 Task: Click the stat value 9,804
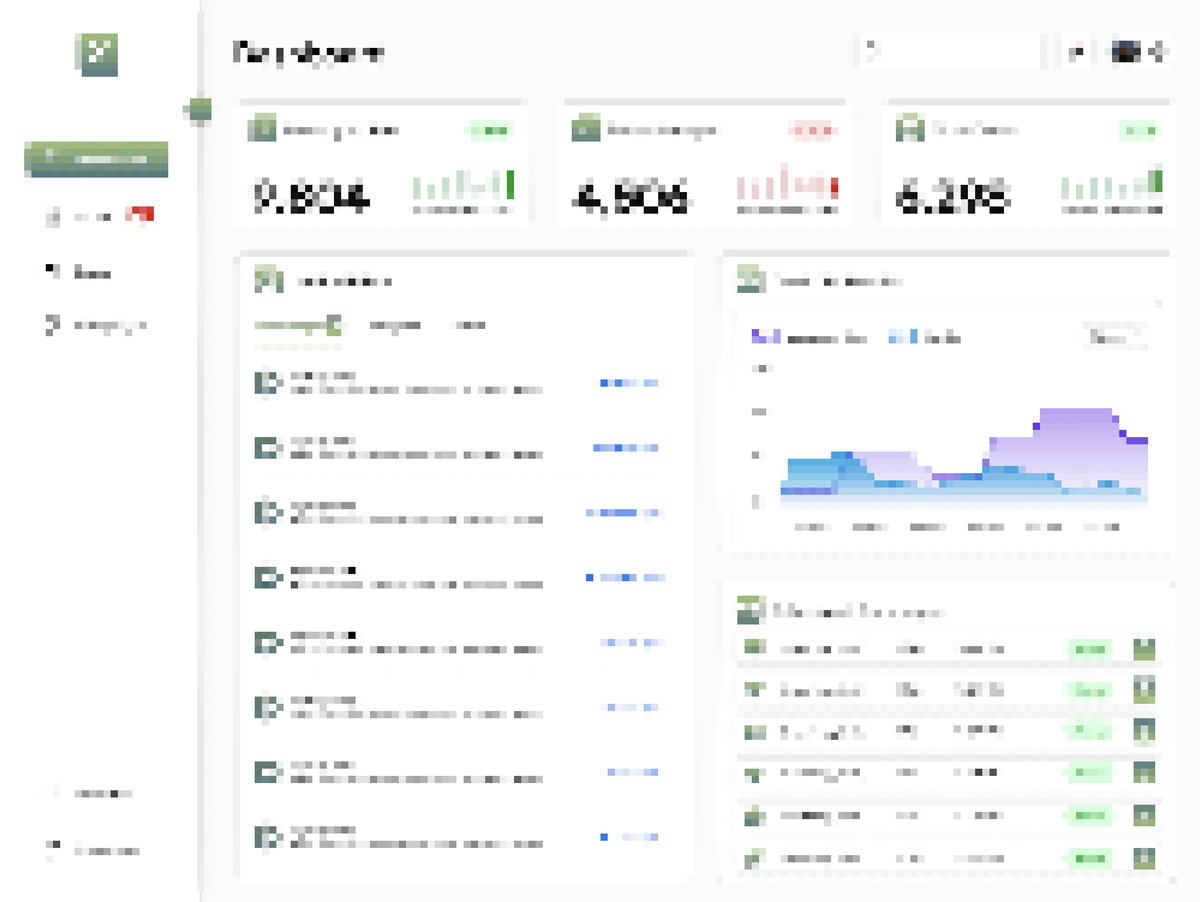(311, 196)
